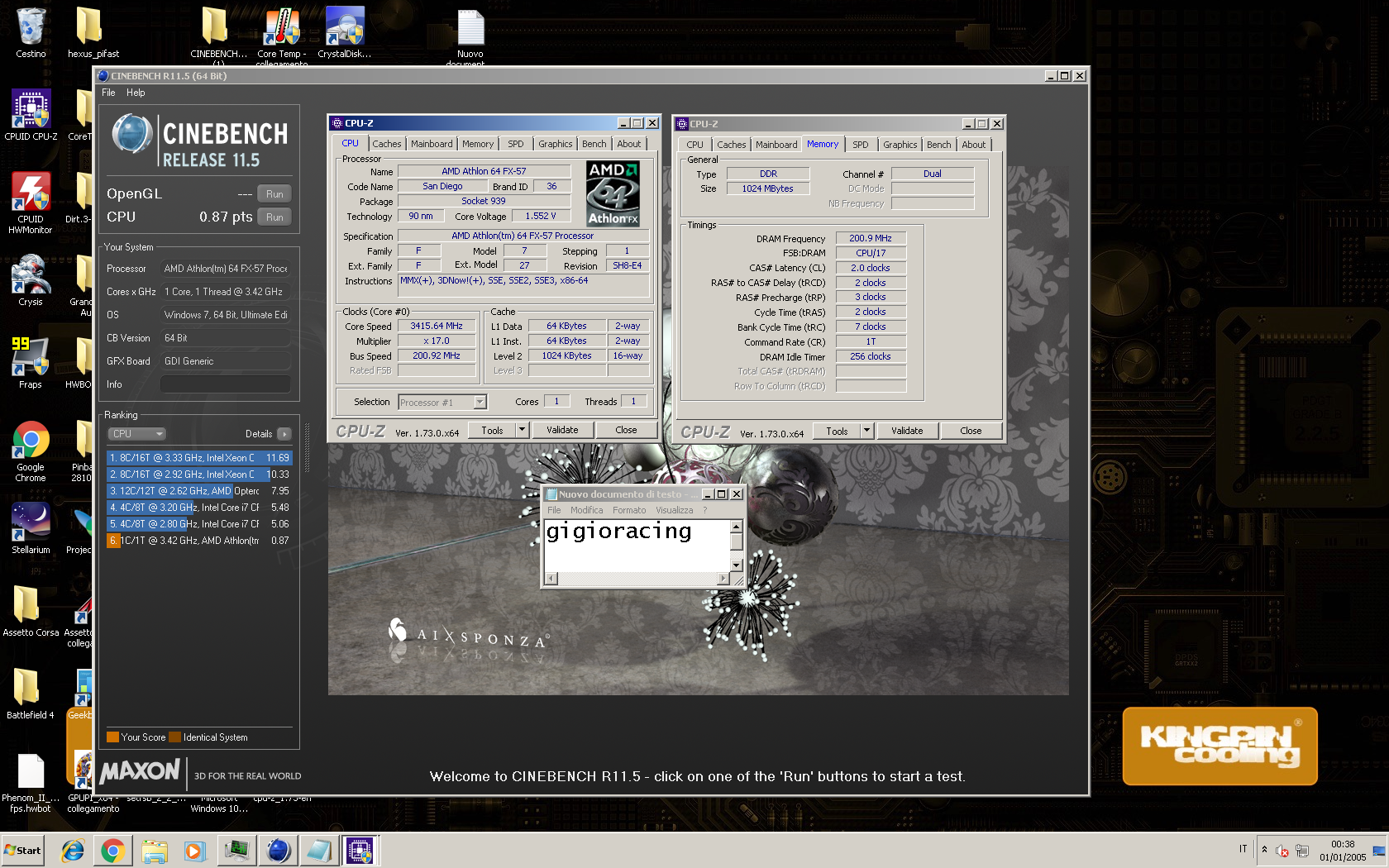Viewport: 1389px width, 868px height.
Task: Select ranking row 12C/12T @ 2.62 GHz Opteron
Action: pos(199,491)
